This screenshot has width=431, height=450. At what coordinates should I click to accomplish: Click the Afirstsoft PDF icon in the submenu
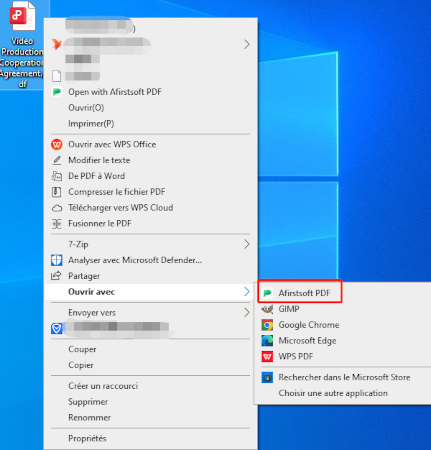pyautogui.click(x=267, y=293)
